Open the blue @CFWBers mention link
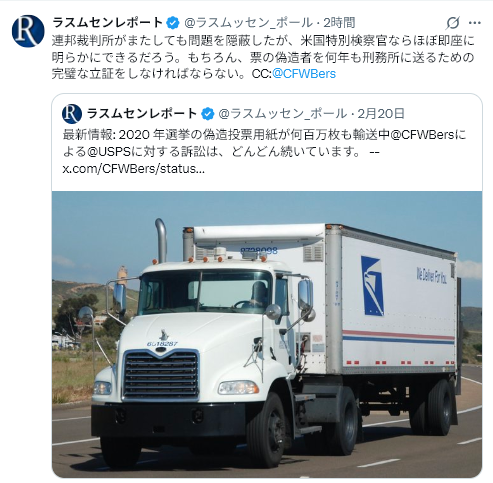493x483 pixels. click(x=304, y=74)
